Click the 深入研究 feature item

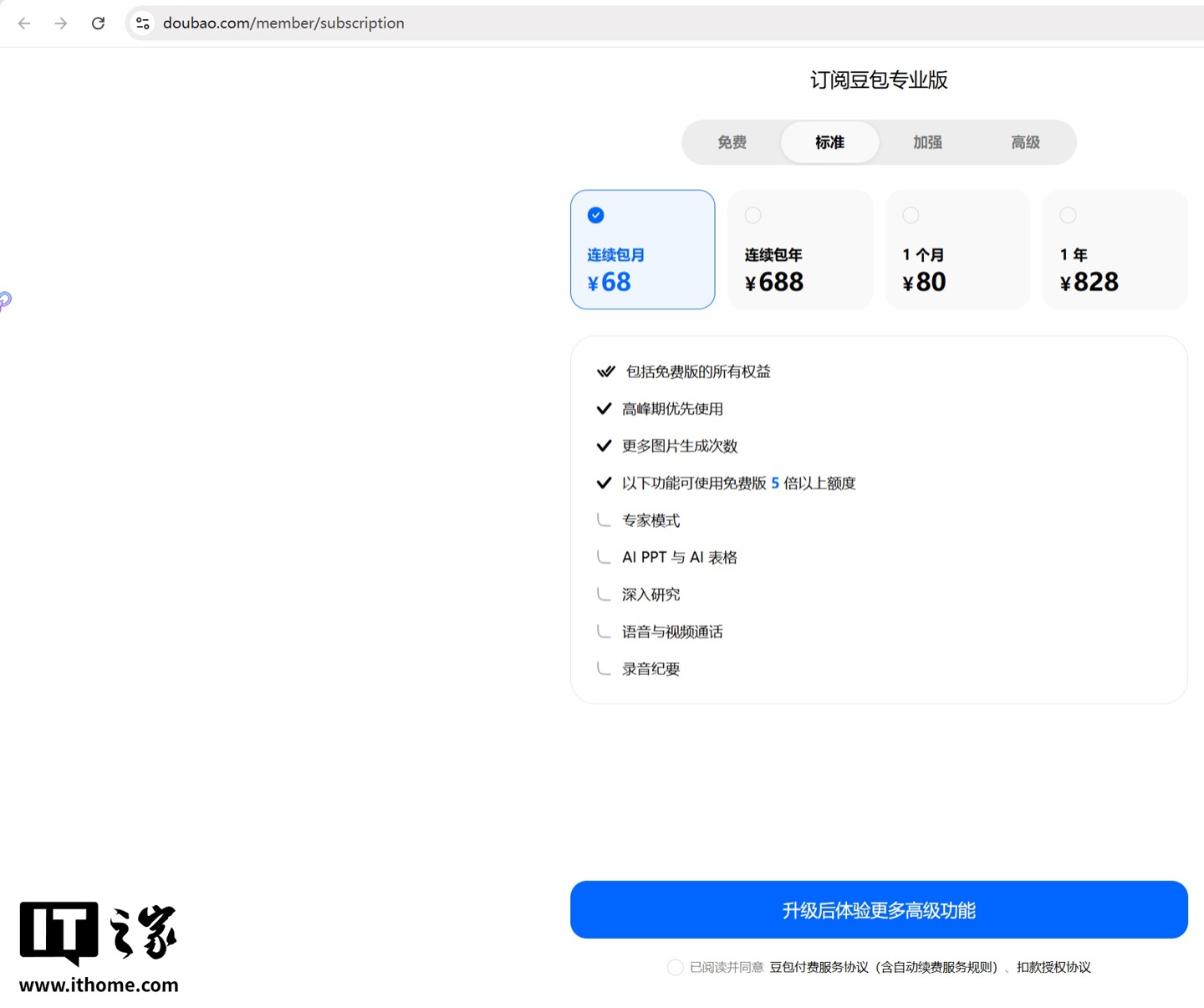(650, 595)
